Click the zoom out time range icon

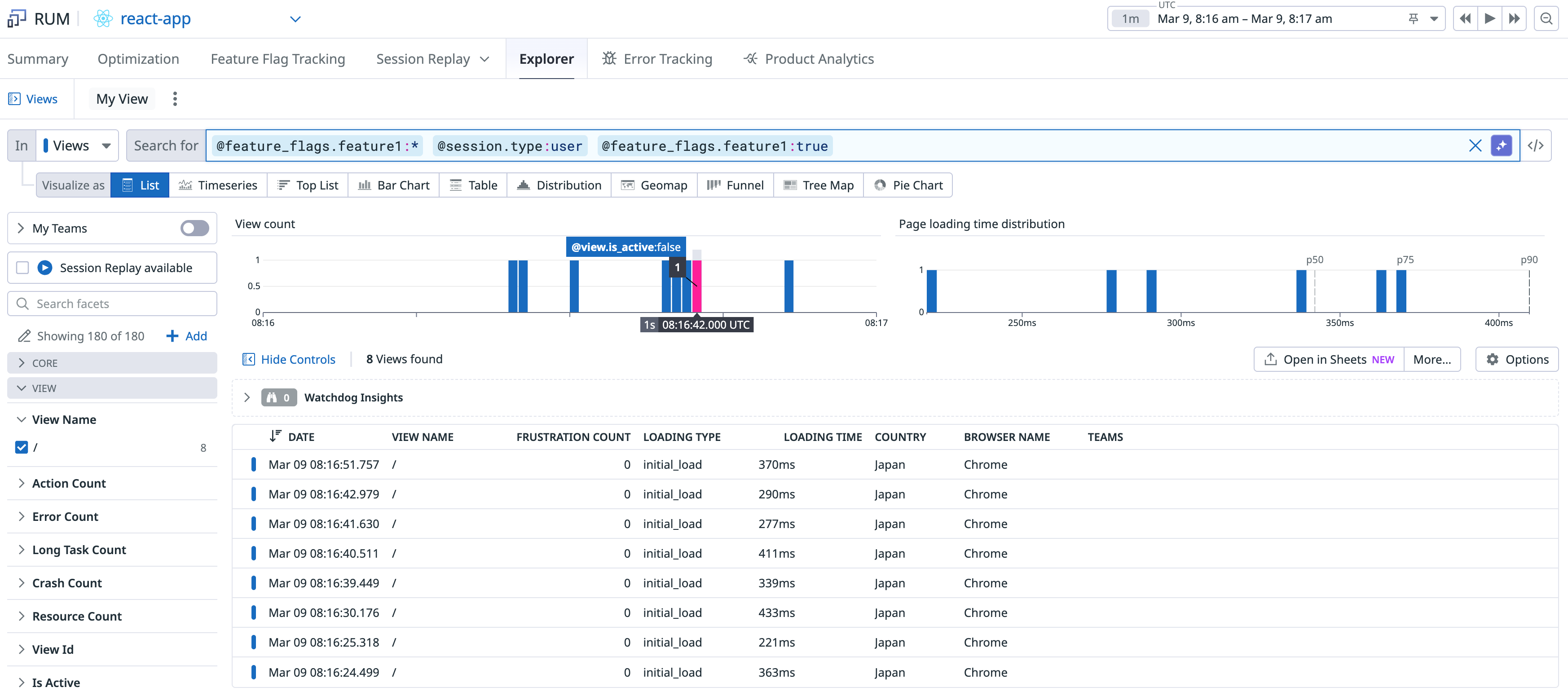(x=1546, y=19)
